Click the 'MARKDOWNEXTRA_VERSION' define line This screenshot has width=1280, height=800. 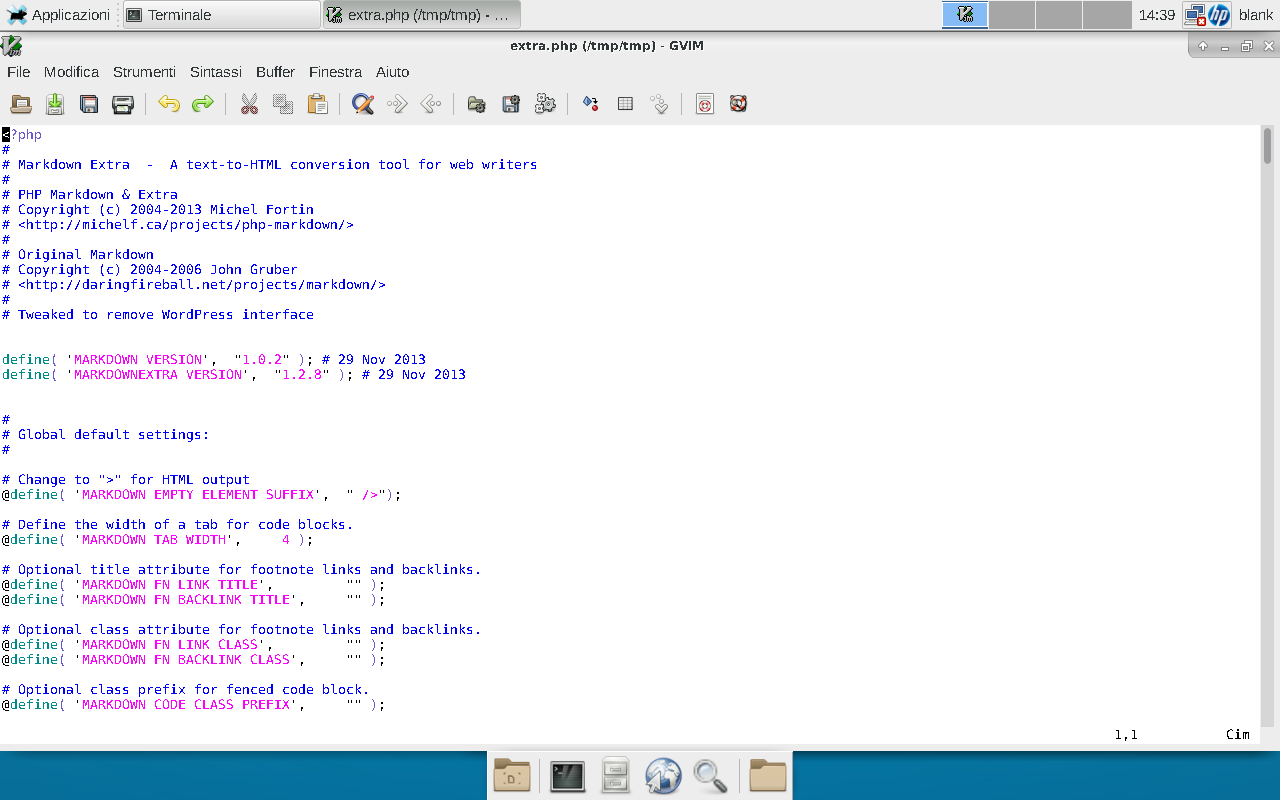(234, 375)
